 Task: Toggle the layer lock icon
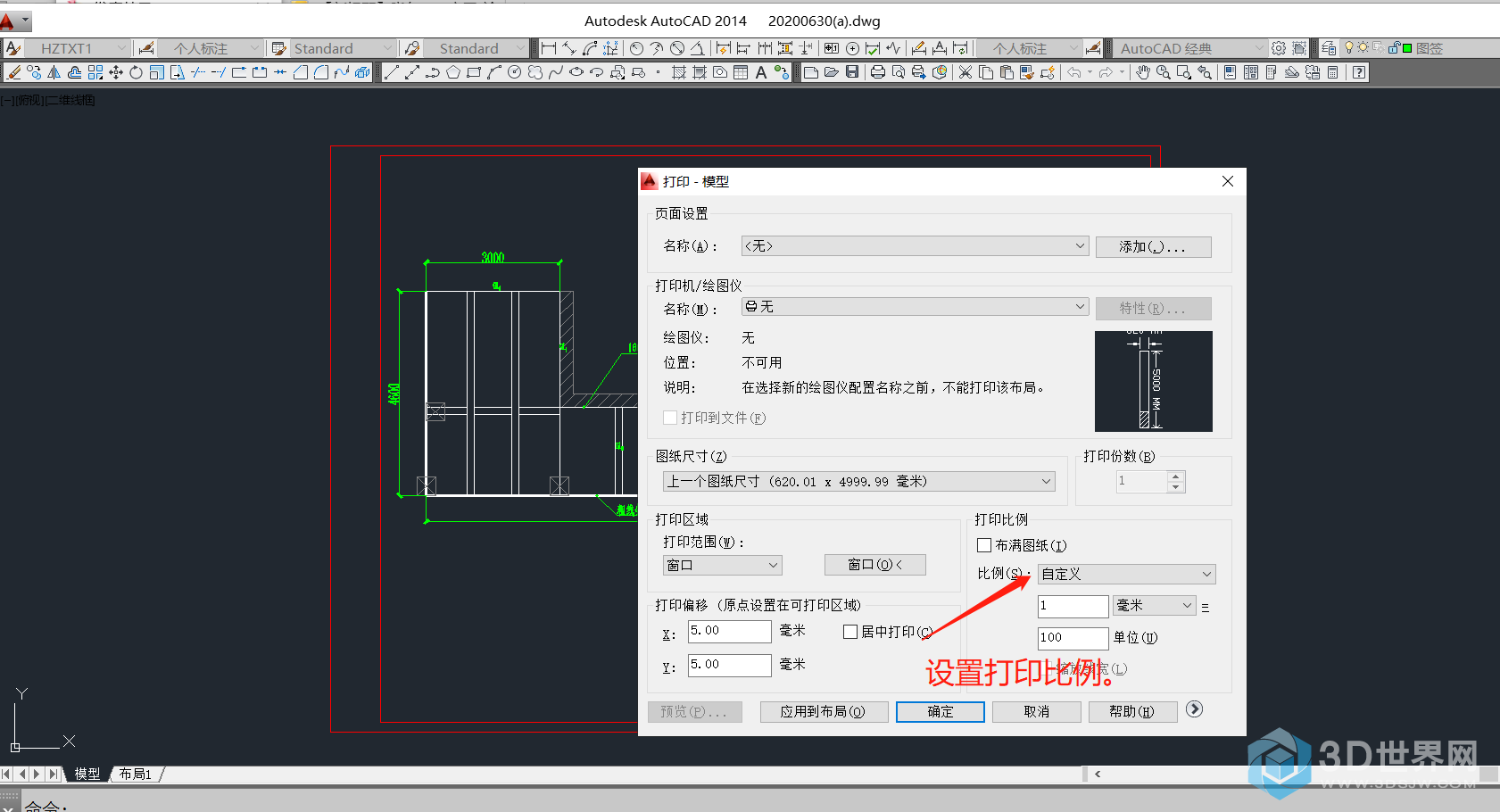coord(1393,48)
